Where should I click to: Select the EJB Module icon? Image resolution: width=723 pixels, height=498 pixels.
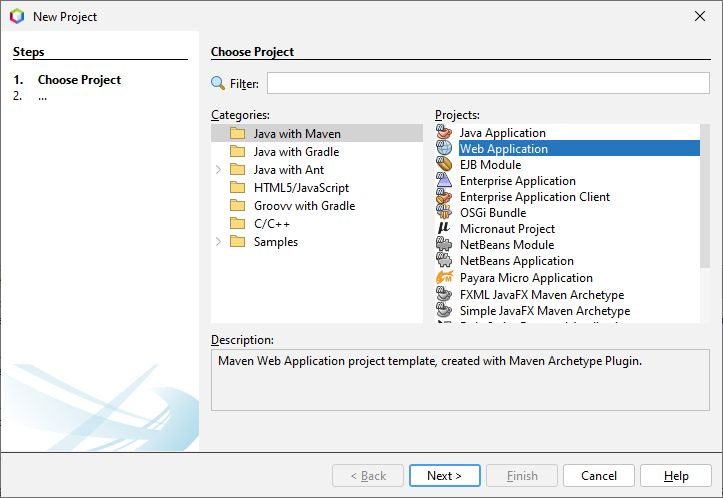pos(445,165)
